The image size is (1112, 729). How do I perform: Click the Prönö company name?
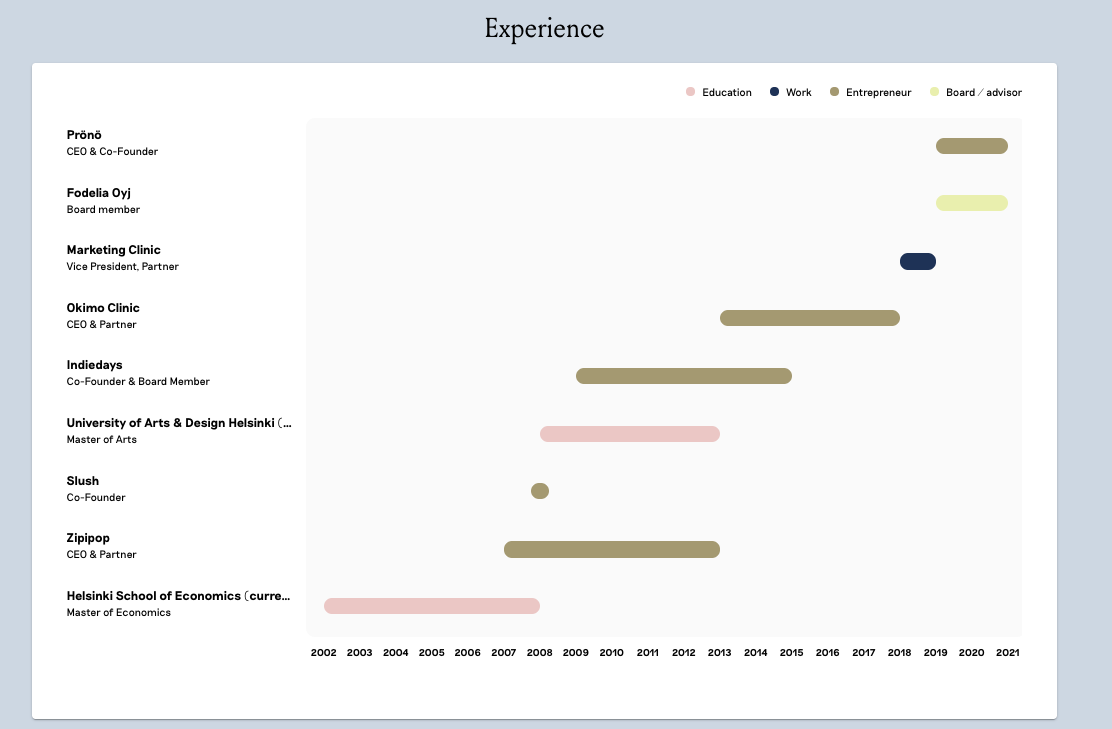[84, 135]
